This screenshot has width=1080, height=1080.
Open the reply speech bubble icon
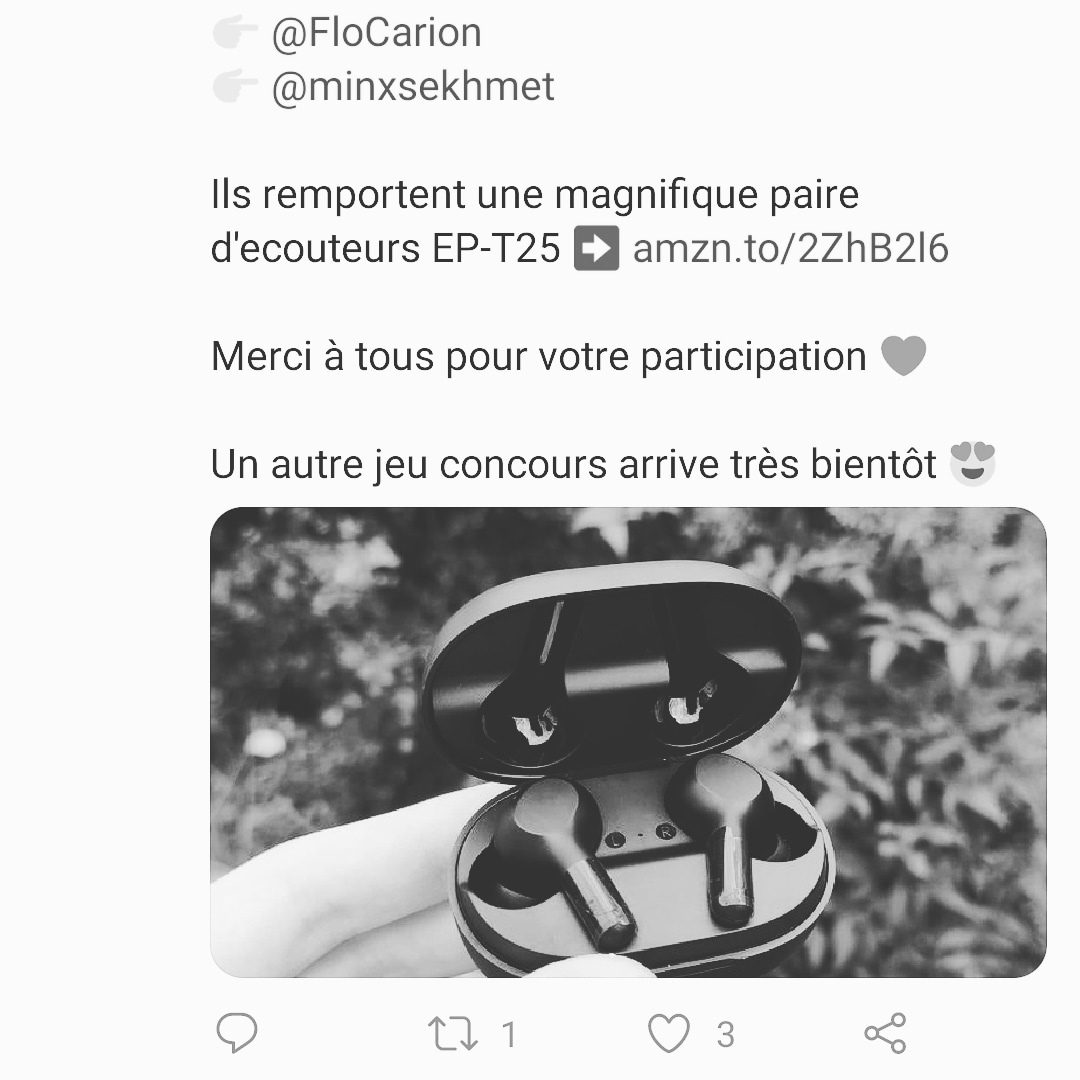[x=236, y=1032]
